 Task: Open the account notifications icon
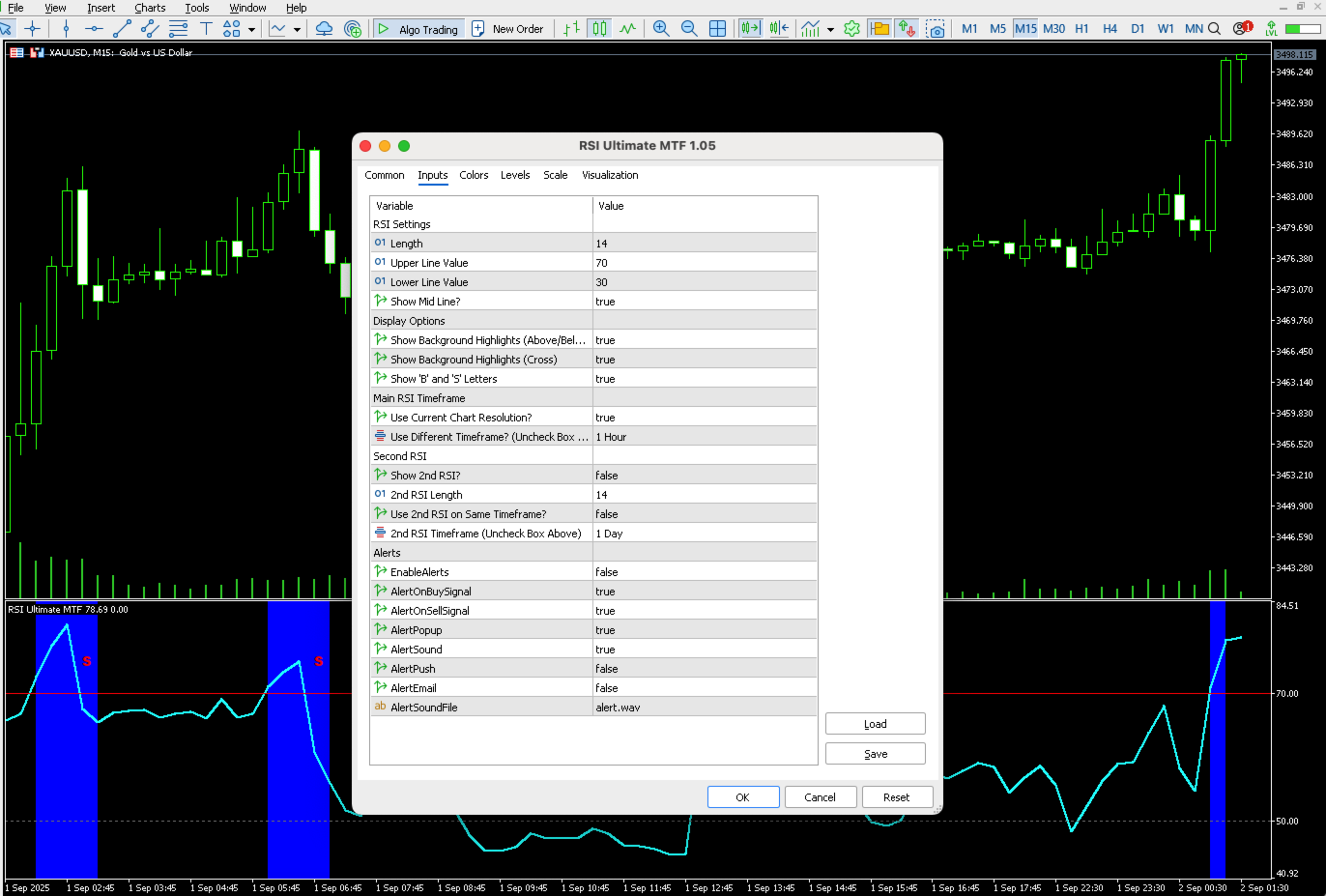1243,28
